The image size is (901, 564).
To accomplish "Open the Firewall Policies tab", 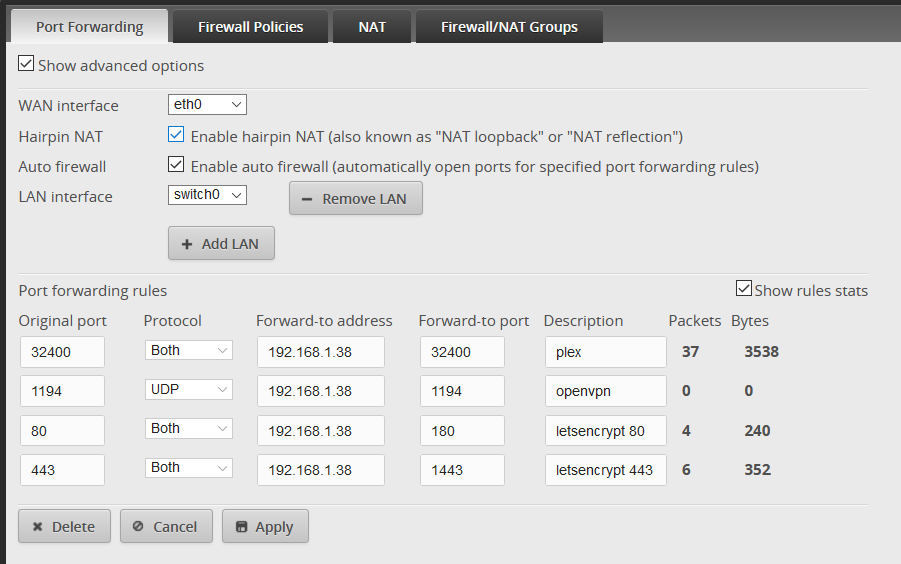I will [251, 26].
